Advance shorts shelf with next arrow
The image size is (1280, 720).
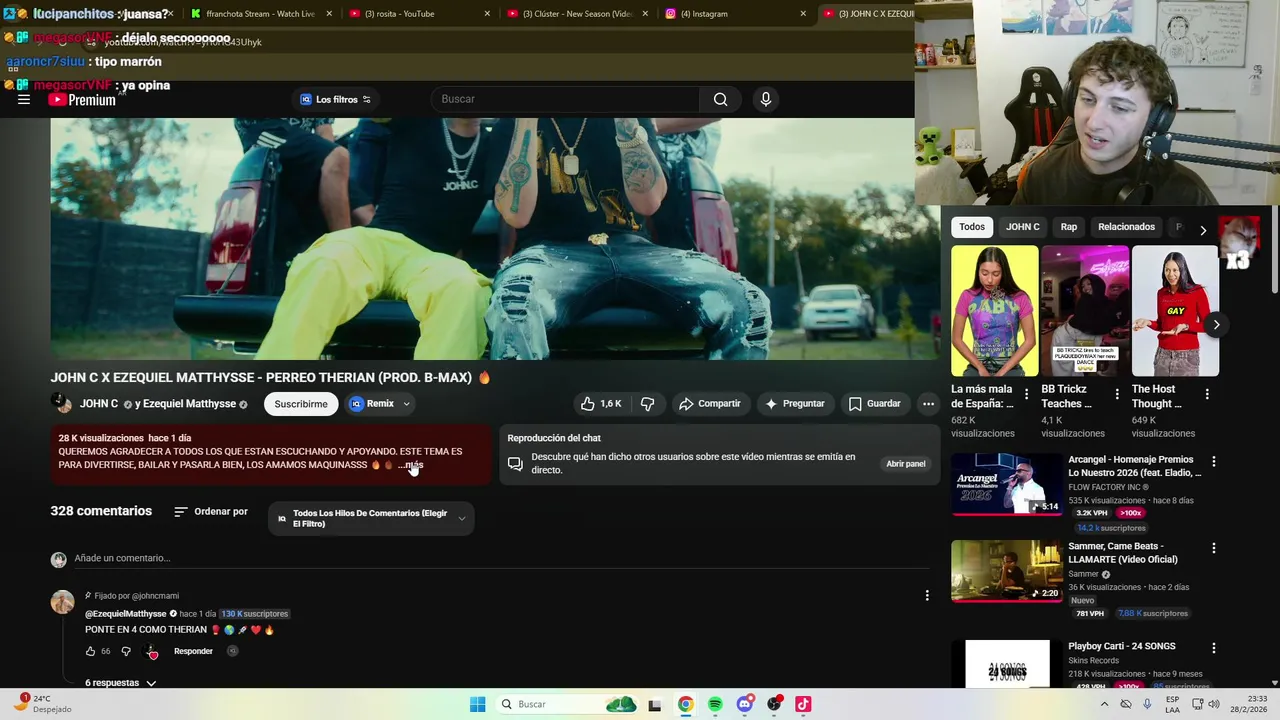click(x=1216, y=325)
